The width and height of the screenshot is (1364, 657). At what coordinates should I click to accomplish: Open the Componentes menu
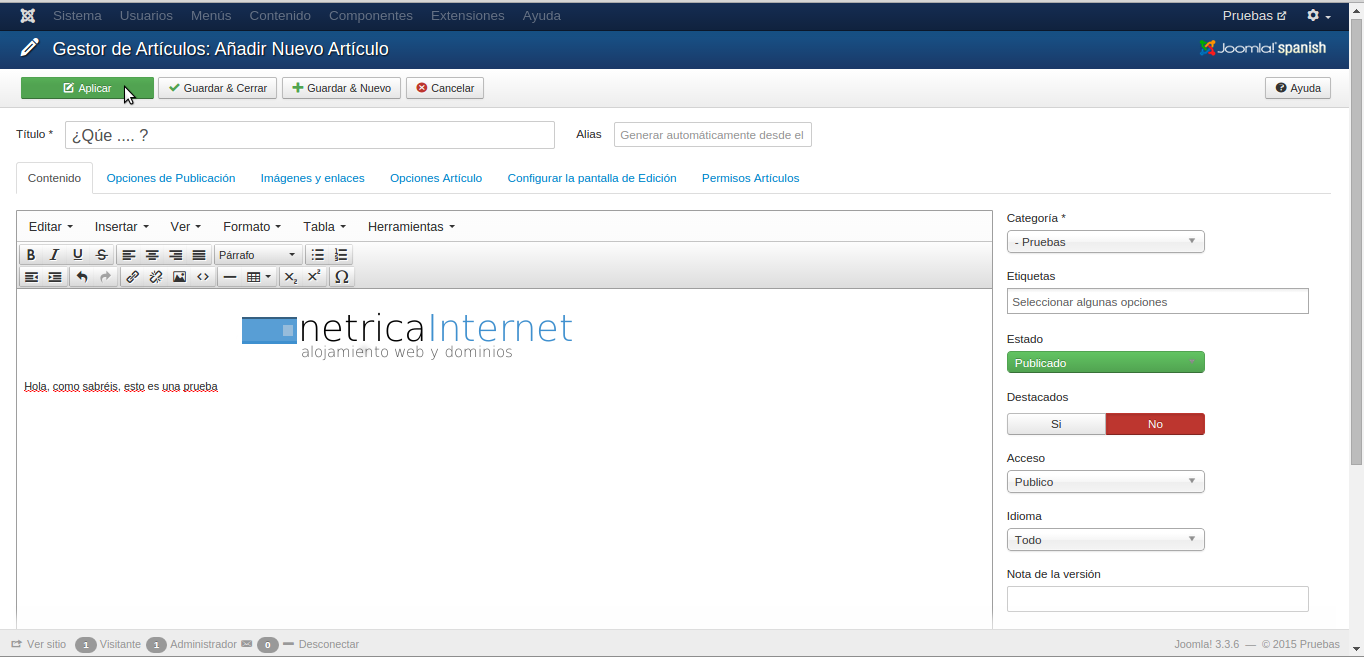(371, 16)
